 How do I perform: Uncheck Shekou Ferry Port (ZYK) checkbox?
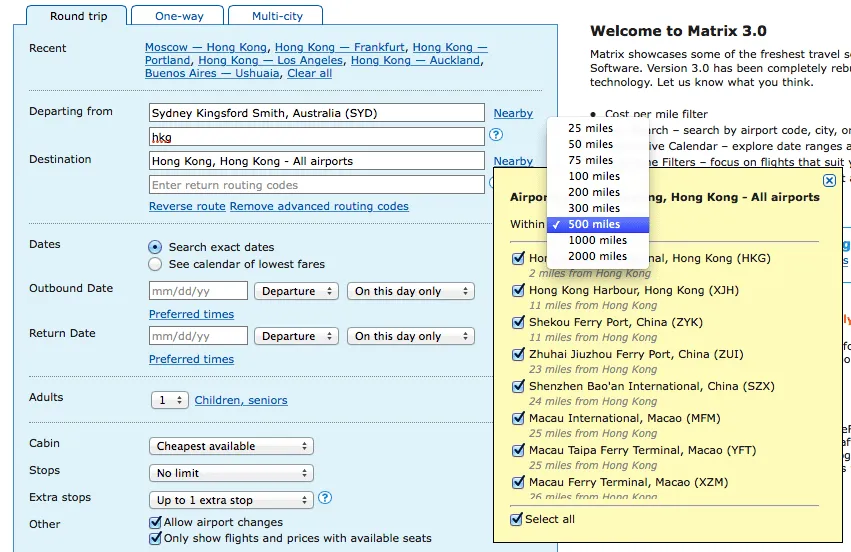point(518,322)
